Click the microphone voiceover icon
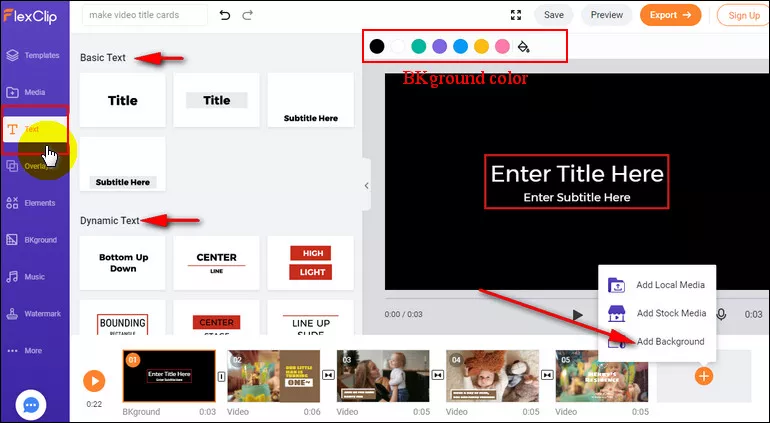The width and height of the screenshot is (770, 423). pos(721,314)
